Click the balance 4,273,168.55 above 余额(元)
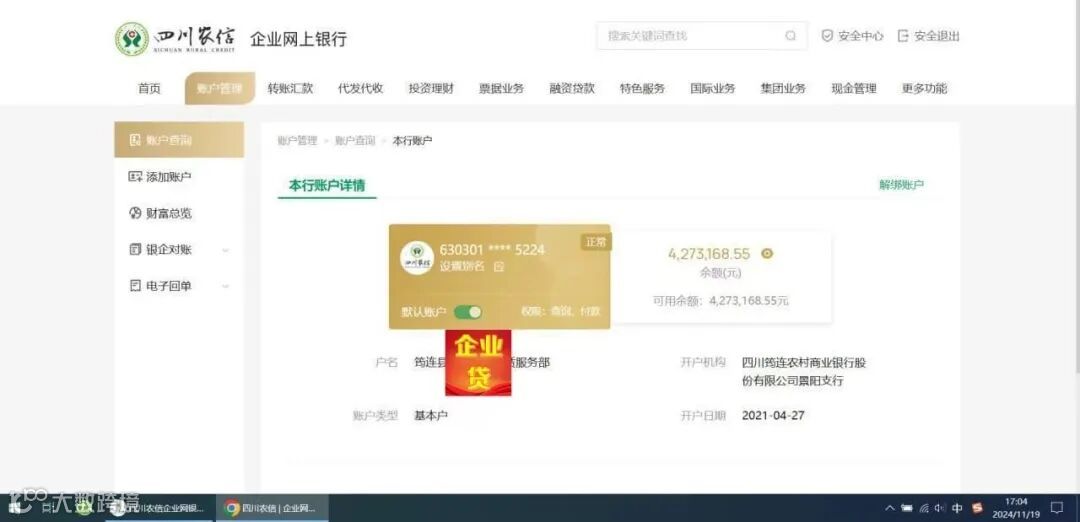Screen dimensions: 1080x522 pos(709,253)
